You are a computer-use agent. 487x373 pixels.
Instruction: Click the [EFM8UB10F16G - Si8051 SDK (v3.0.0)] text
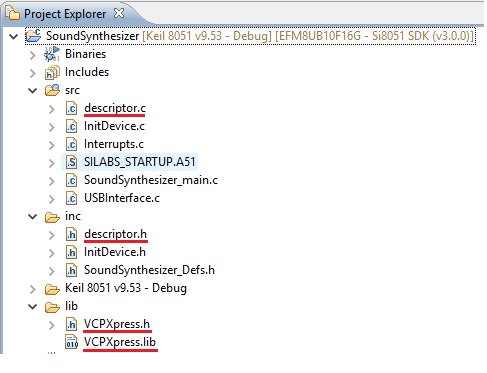click(374, 36)
